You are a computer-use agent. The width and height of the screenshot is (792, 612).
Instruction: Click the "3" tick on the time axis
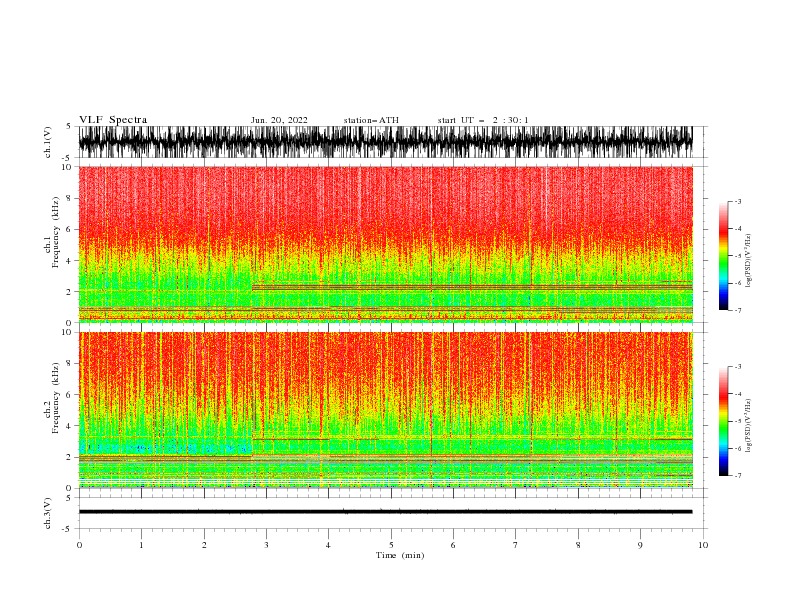pos(266,545)
